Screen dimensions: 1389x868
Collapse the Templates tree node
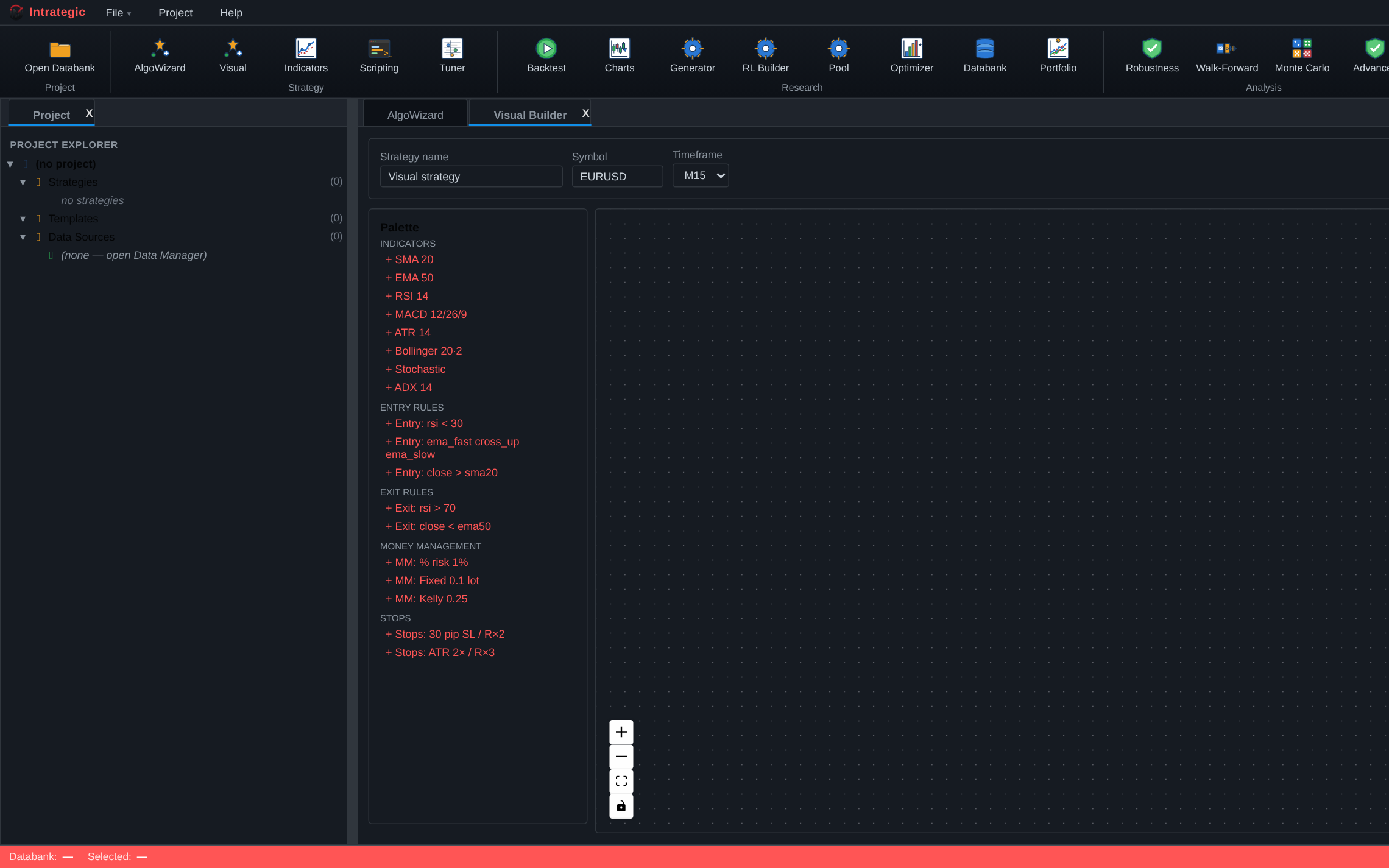click(23, 219)
